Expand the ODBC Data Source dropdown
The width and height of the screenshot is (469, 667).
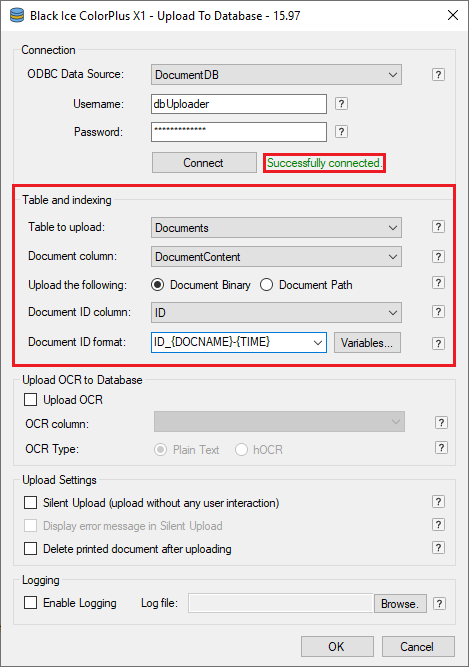coord(276,75)
